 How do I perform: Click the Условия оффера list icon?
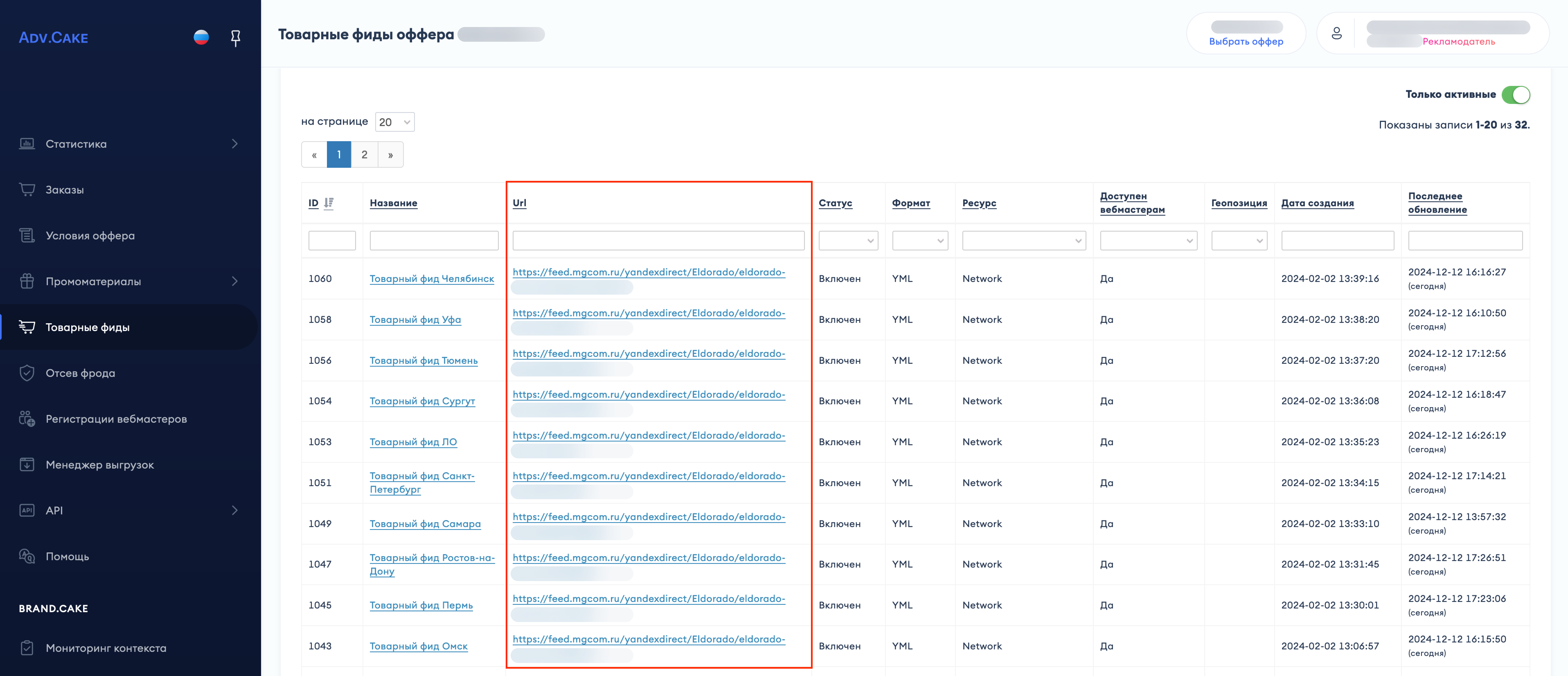27,235
